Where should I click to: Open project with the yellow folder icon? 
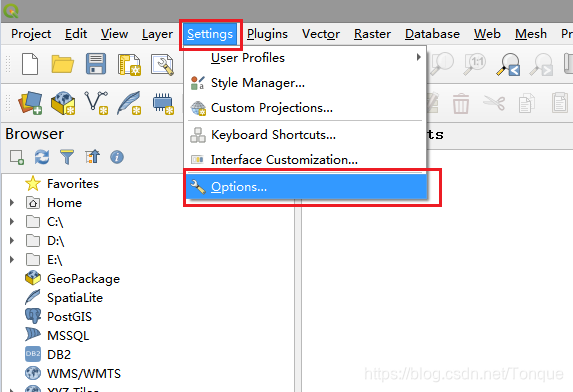point(62,64)
